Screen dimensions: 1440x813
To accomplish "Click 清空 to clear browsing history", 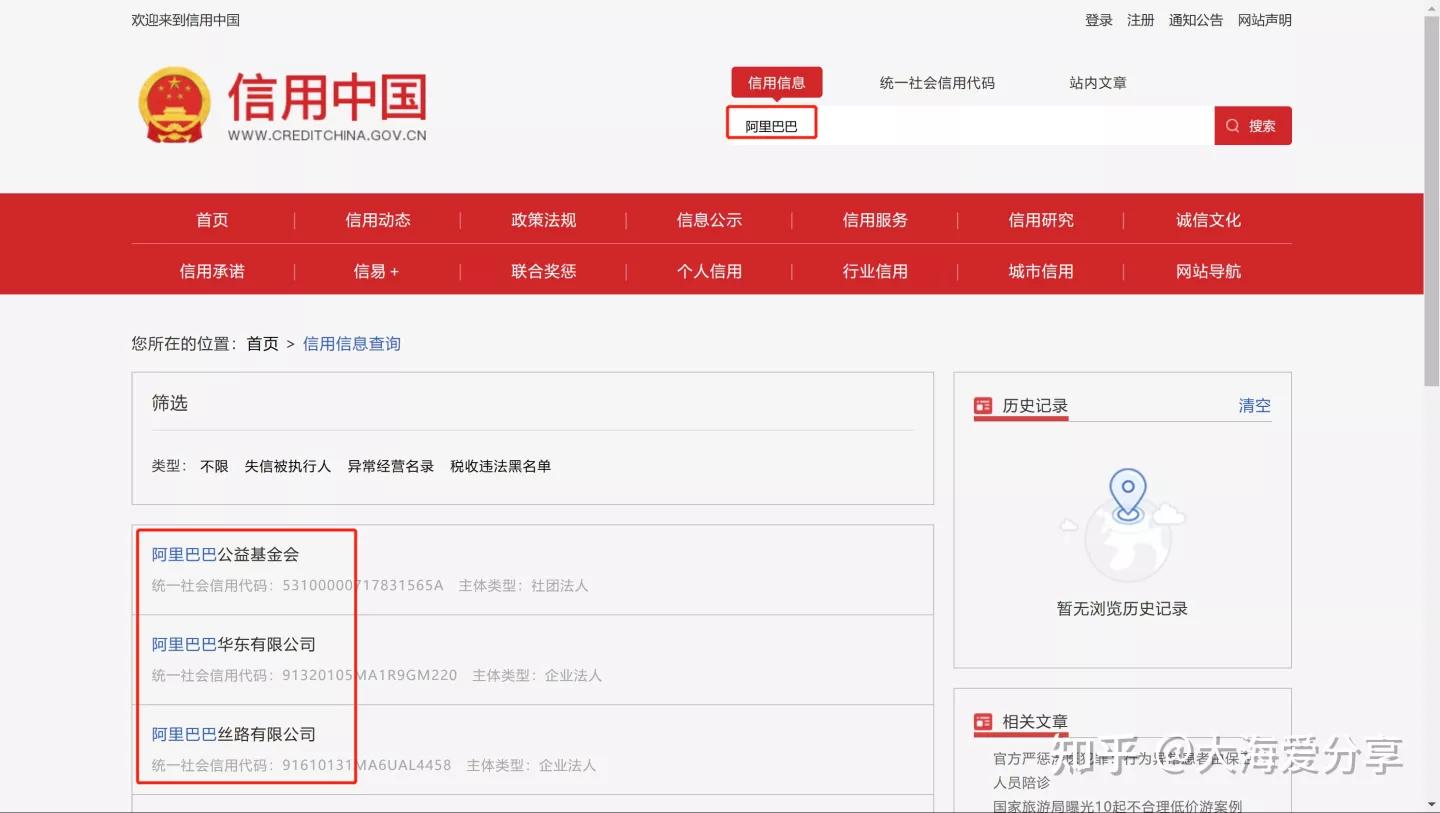I will coord(1254,405).
